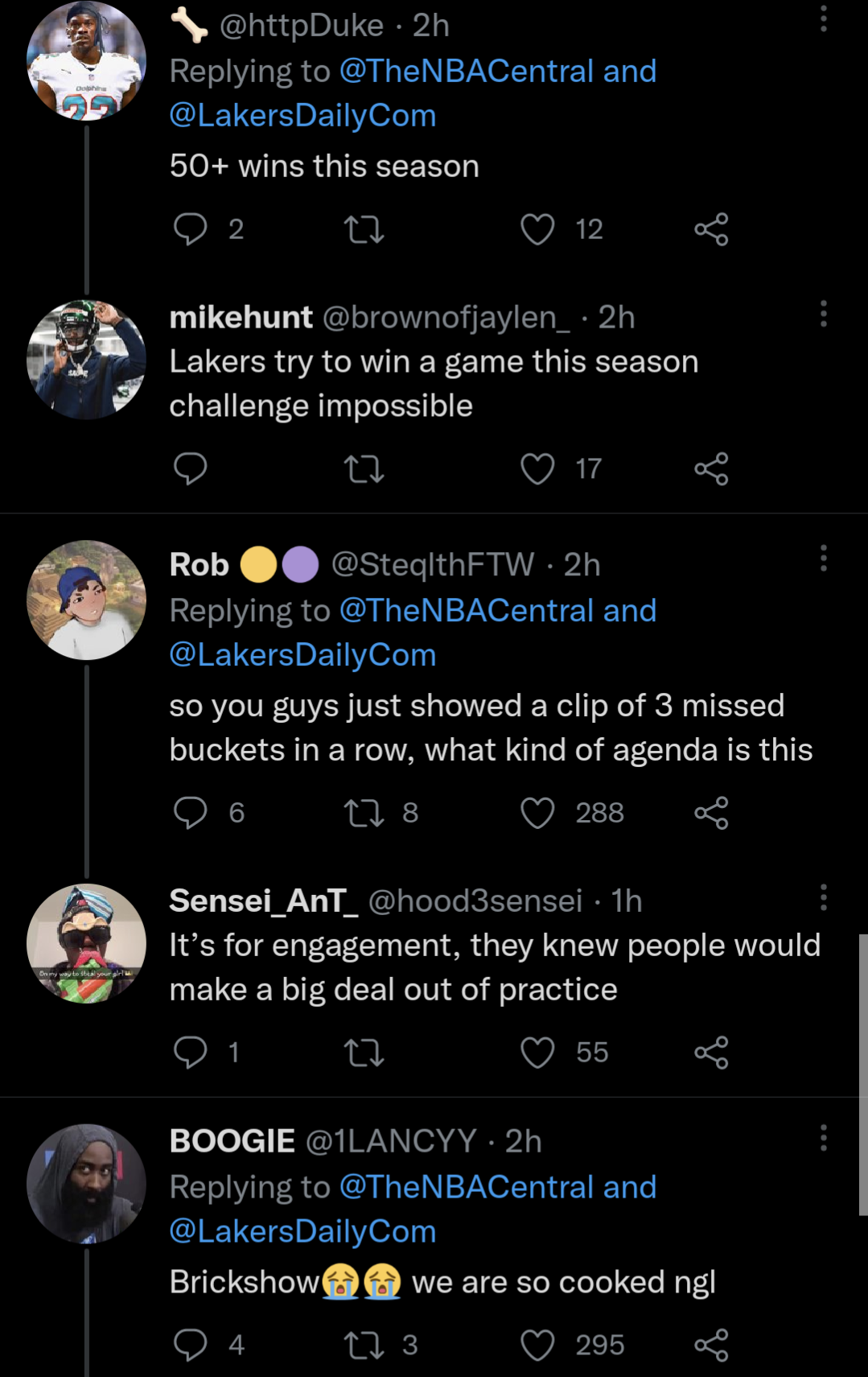The height and width of the screenshot is (1377, 868).
Task: Reply to BOOGIE's Brickshow tweet
Action: tap(191, 1345)
